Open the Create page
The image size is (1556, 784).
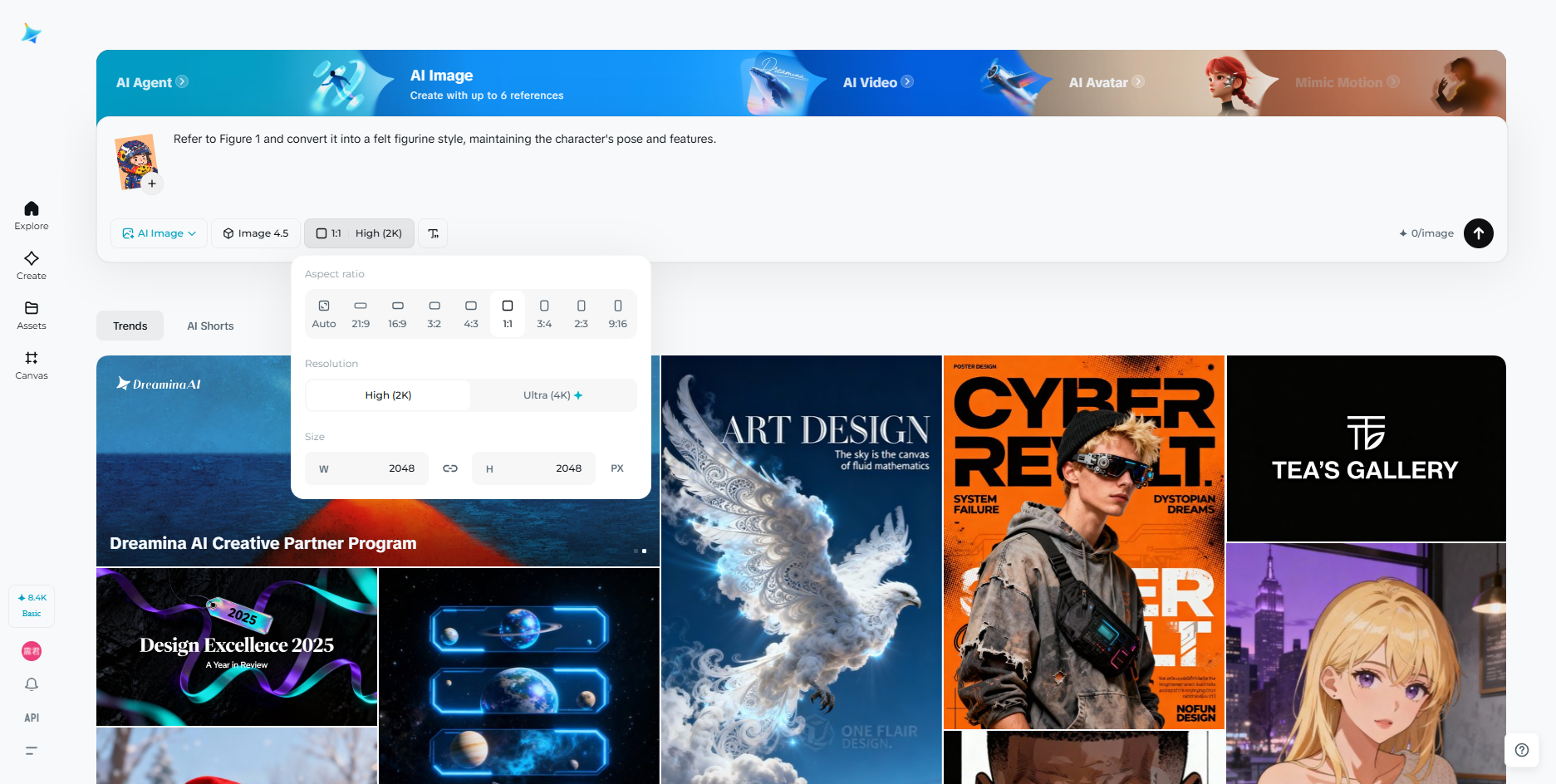click(x=32, y=265)
